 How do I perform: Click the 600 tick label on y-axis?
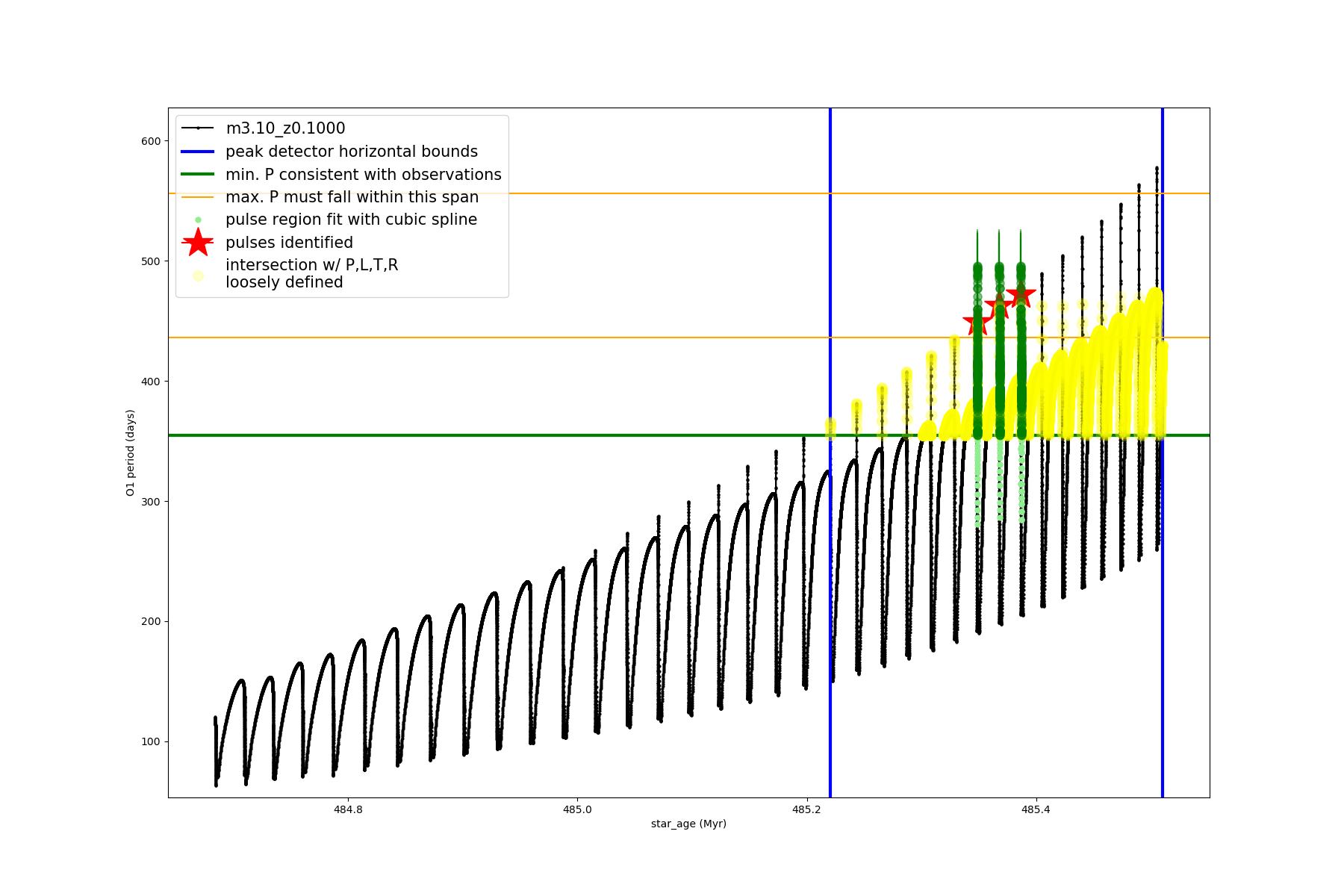click(x=151, y=141)
